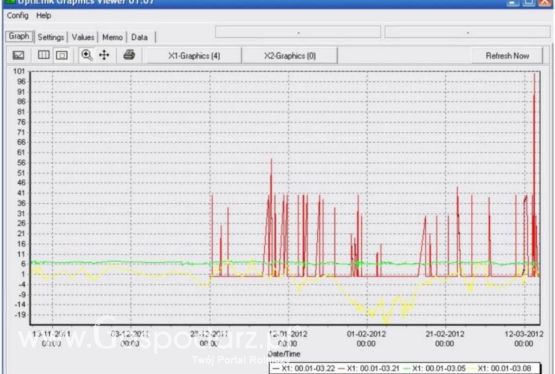Click the Refresh Now button
Viewport: 555px width, 374px height.
pos(507,56)
